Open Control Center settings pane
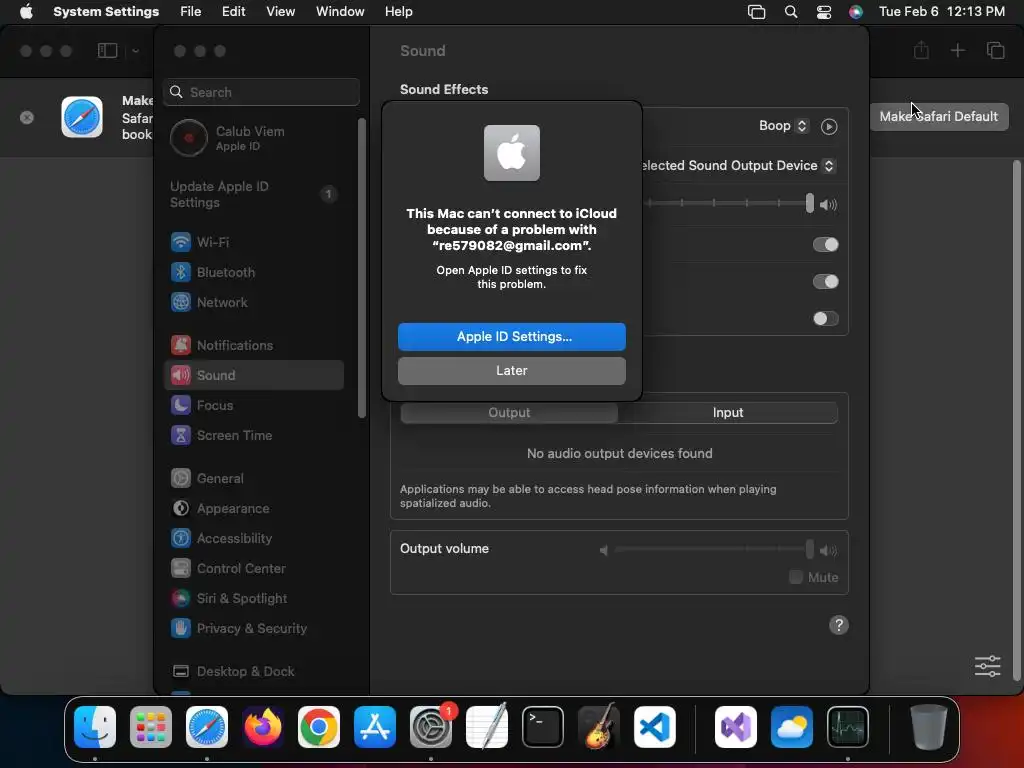The width and height of the screenshot is (1024, 768). click(253, 569)
